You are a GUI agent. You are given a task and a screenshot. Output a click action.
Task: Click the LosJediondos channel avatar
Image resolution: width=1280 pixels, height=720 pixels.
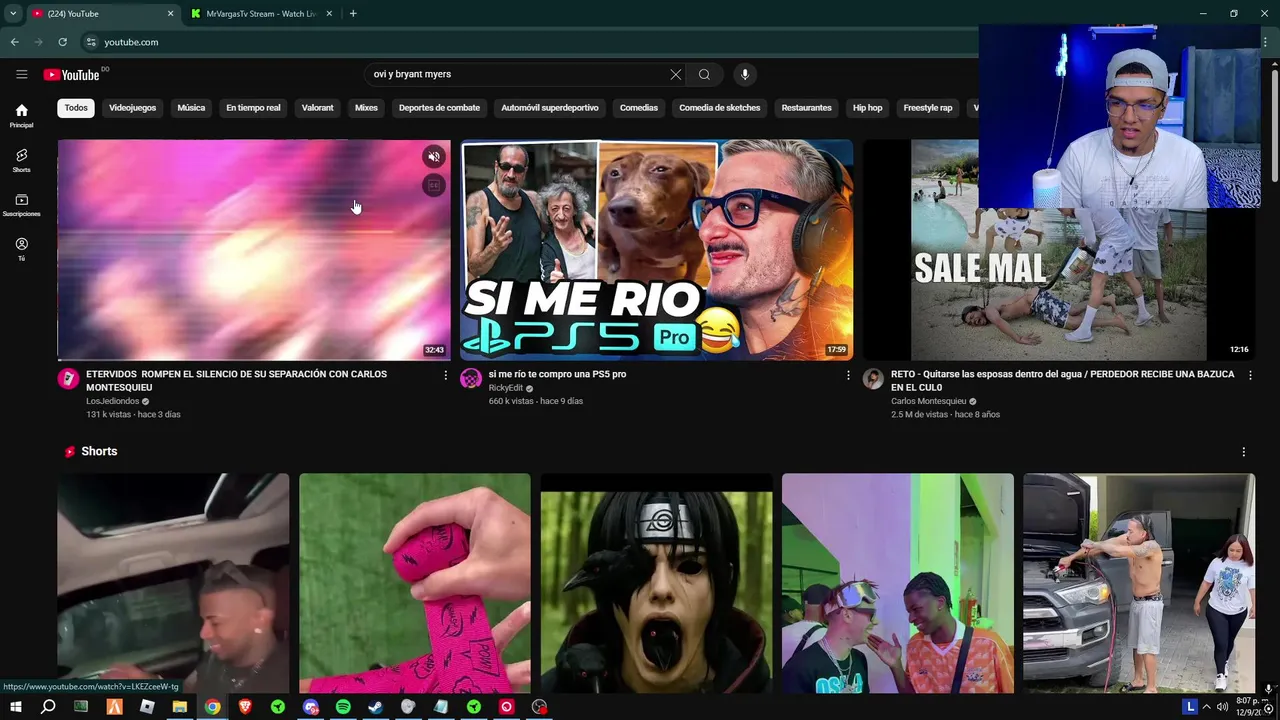point(68,379)
